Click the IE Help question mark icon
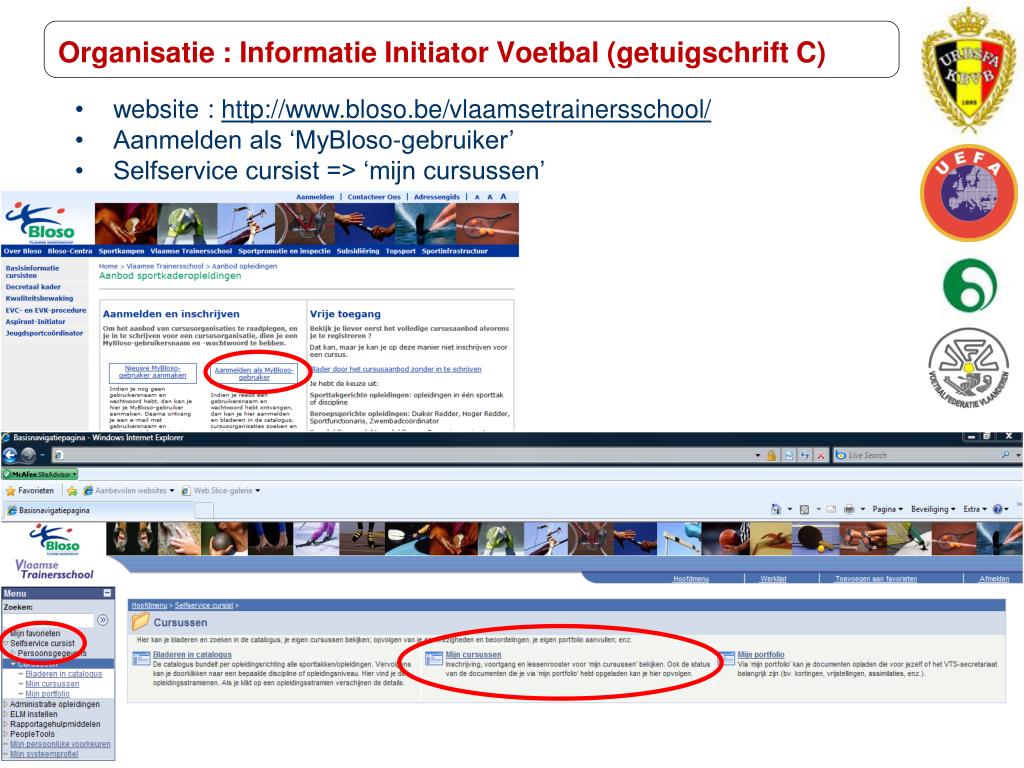The width and height of the screenshot is (1024, 768). [998, 509]
